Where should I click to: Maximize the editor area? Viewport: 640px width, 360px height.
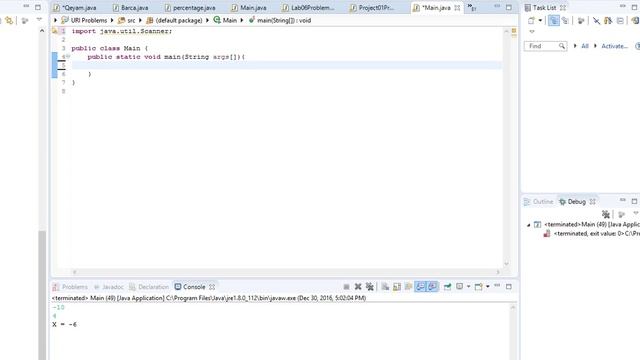click(509, 7)
